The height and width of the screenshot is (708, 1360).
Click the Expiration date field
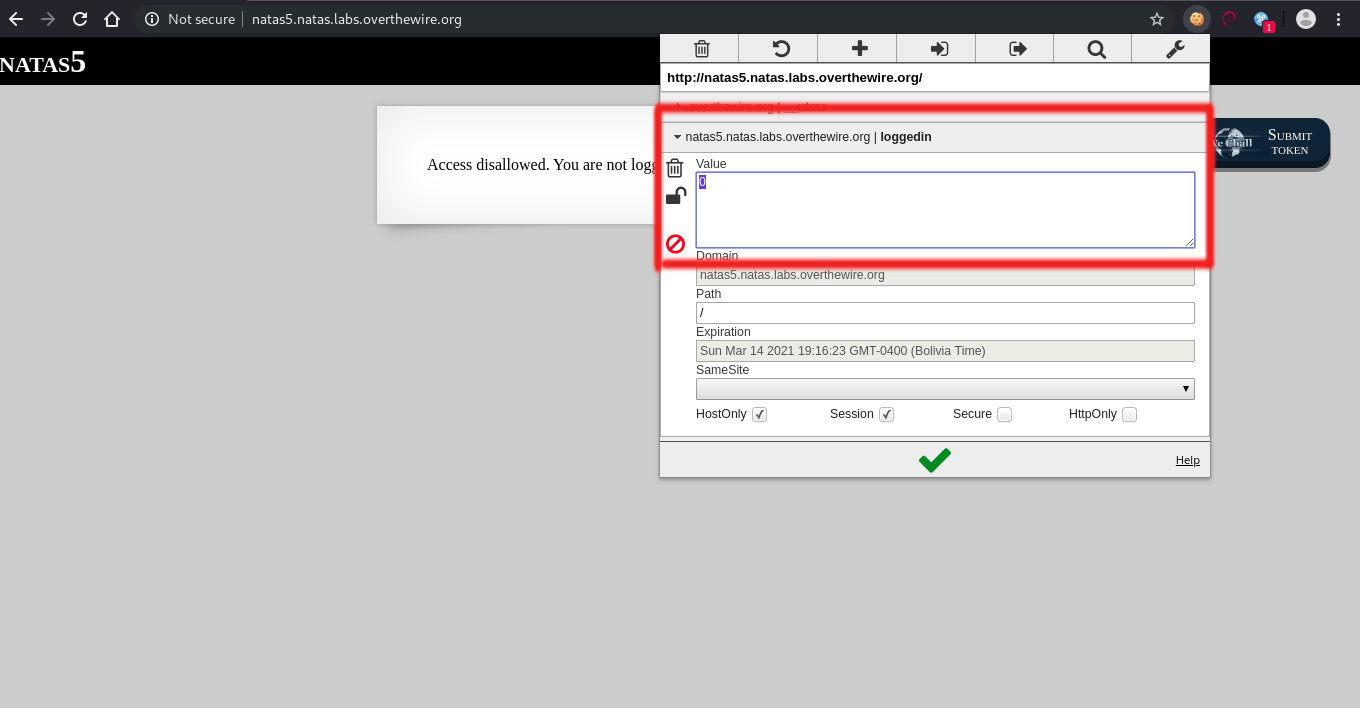(945, 351)
